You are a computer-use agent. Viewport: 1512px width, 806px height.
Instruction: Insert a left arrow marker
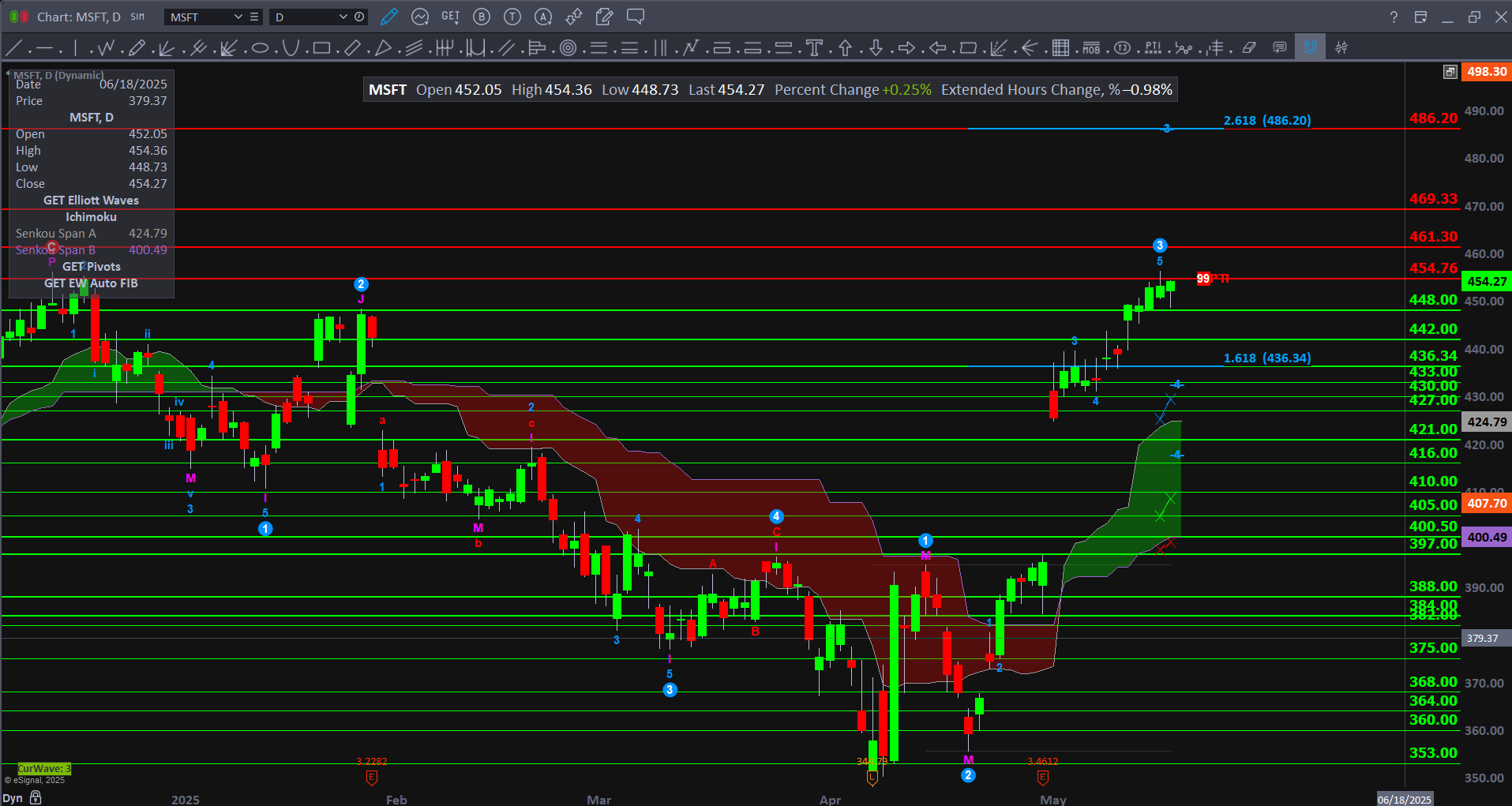click(x=938, y=48)
